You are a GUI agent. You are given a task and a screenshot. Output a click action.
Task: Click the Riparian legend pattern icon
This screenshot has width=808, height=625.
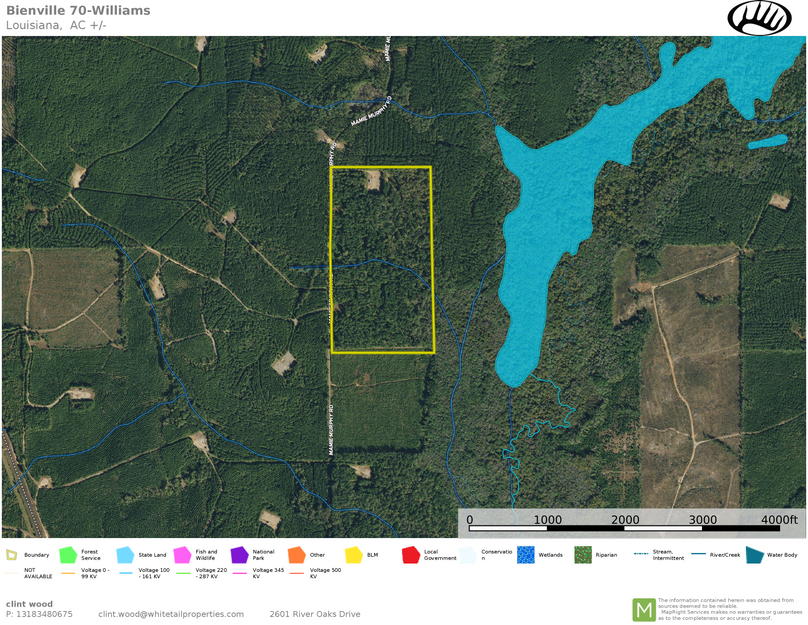(x=583, y=555)
